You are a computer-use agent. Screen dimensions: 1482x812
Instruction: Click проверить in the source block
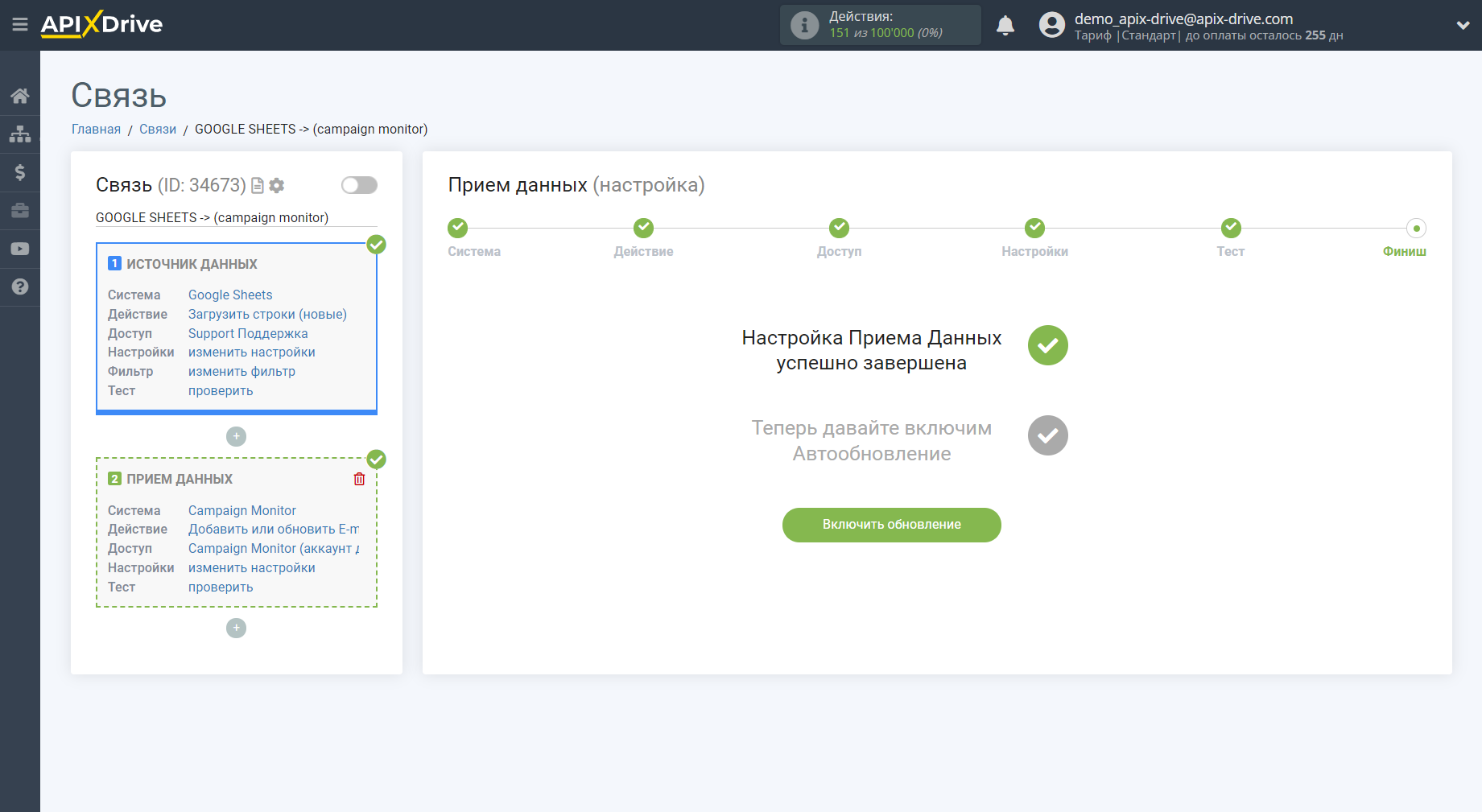(x=221, y=391)
